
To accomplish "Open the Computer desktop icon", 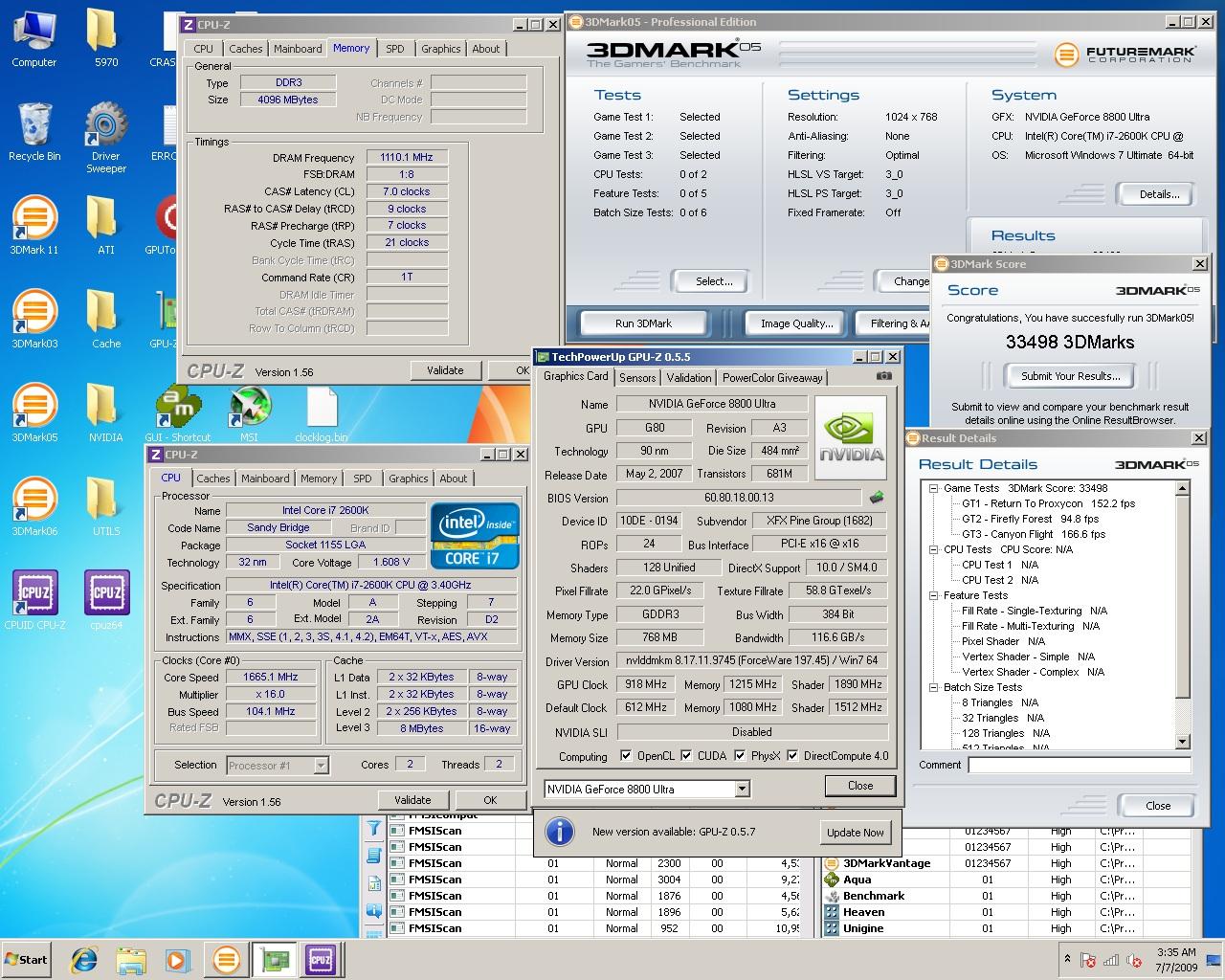I will pos(34,38).
